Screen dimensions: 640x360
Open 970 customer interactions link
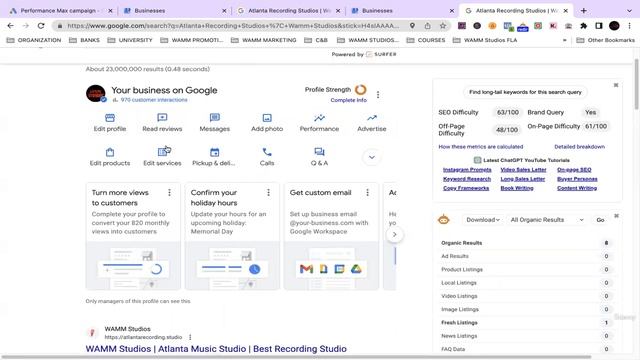coord(154,100)
